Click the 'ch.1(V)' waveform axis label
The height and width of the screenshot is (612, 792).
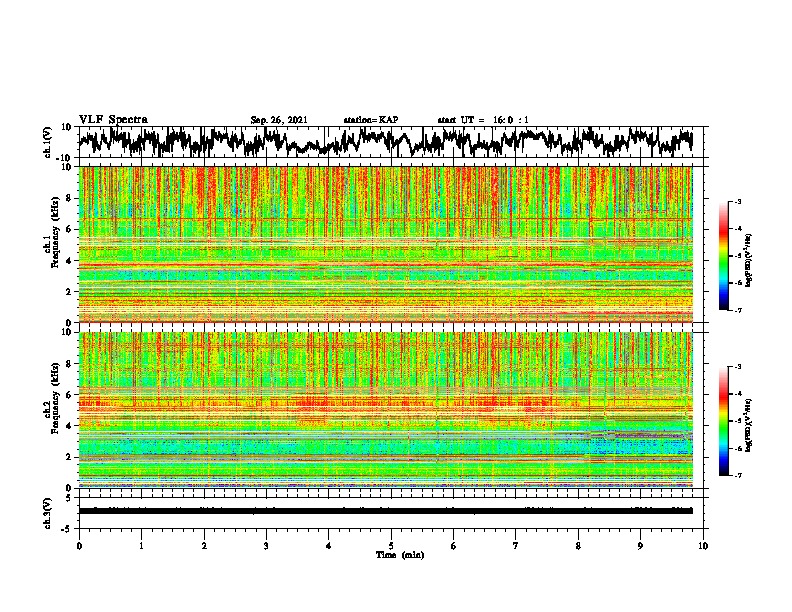click(48, 142)
